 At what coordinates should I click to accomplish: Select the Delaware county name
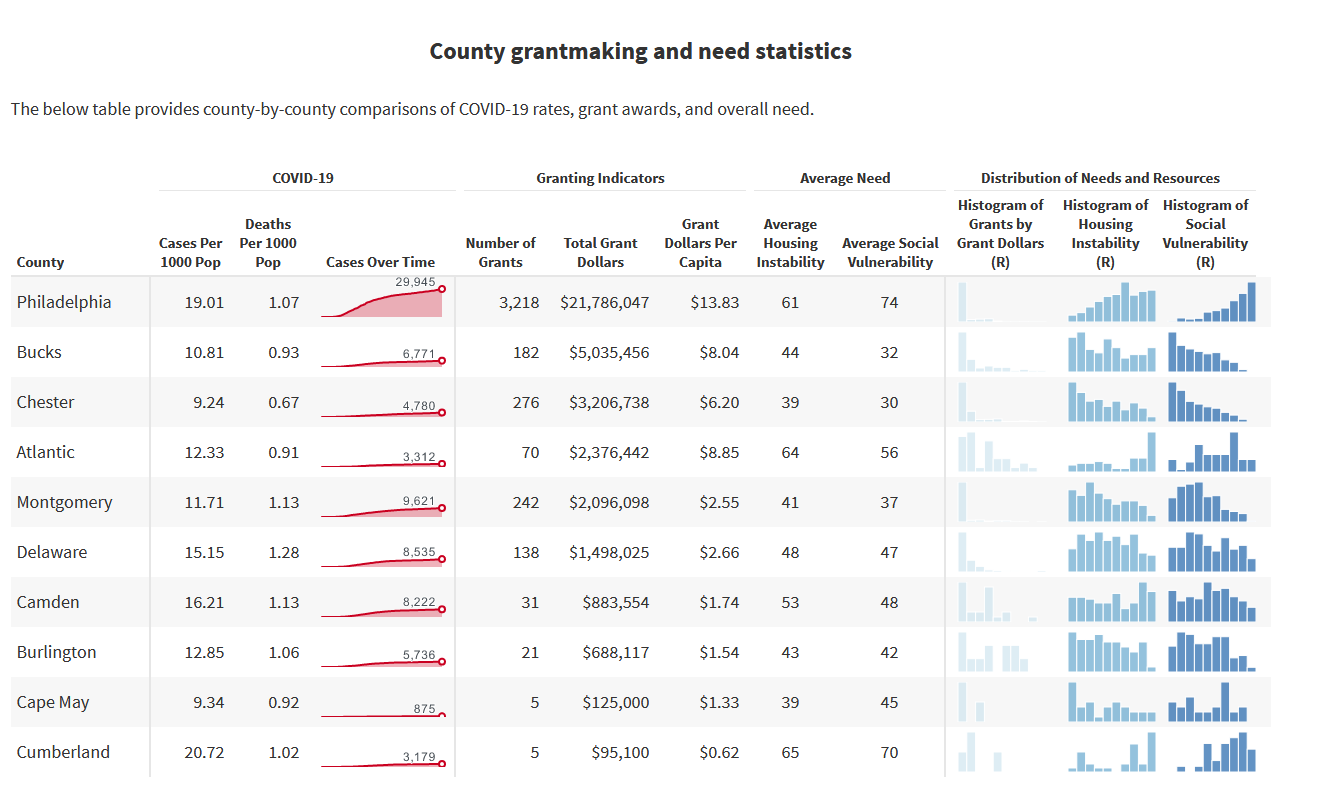click(51, 552)
